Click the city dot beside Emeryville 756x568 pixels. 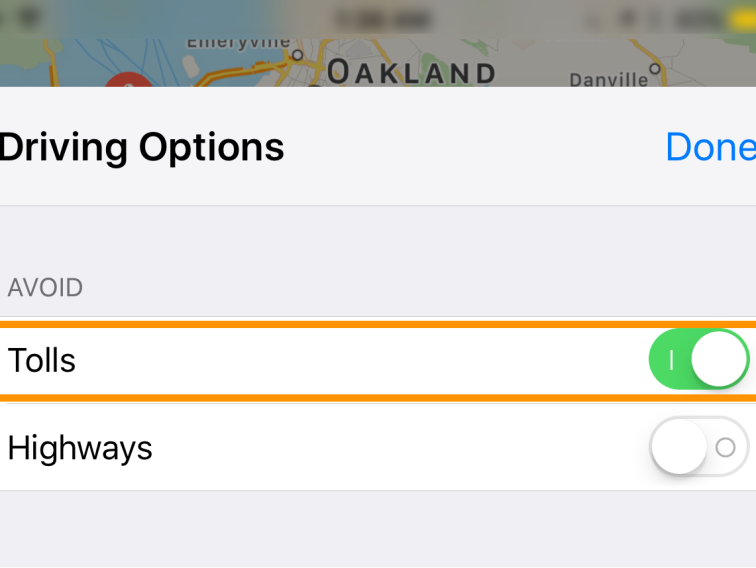pyautogui.click(x=297, y=55)
